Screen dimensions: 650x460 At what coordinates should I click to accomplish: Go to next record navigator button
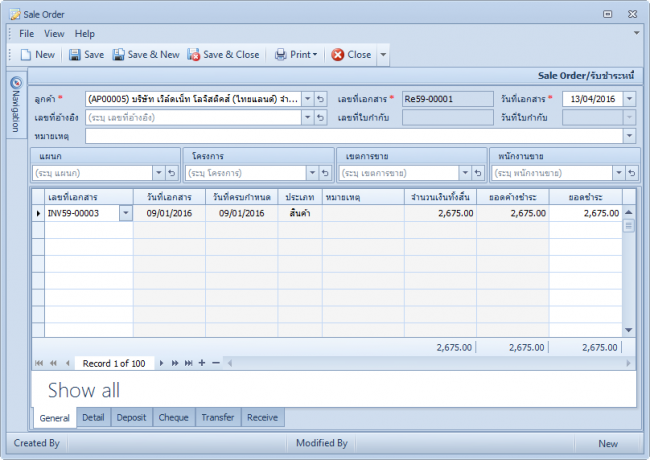tap(161, 363)
